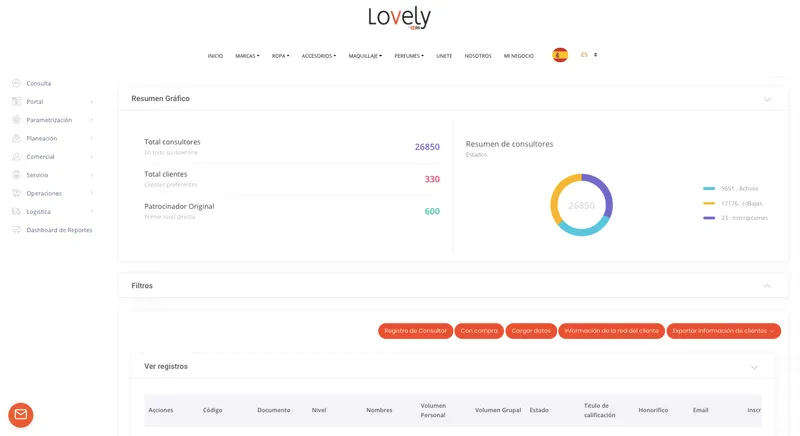Go to the NOSOTROS page
The height and width of the screenshot is (436, 800).
[478, 56]
